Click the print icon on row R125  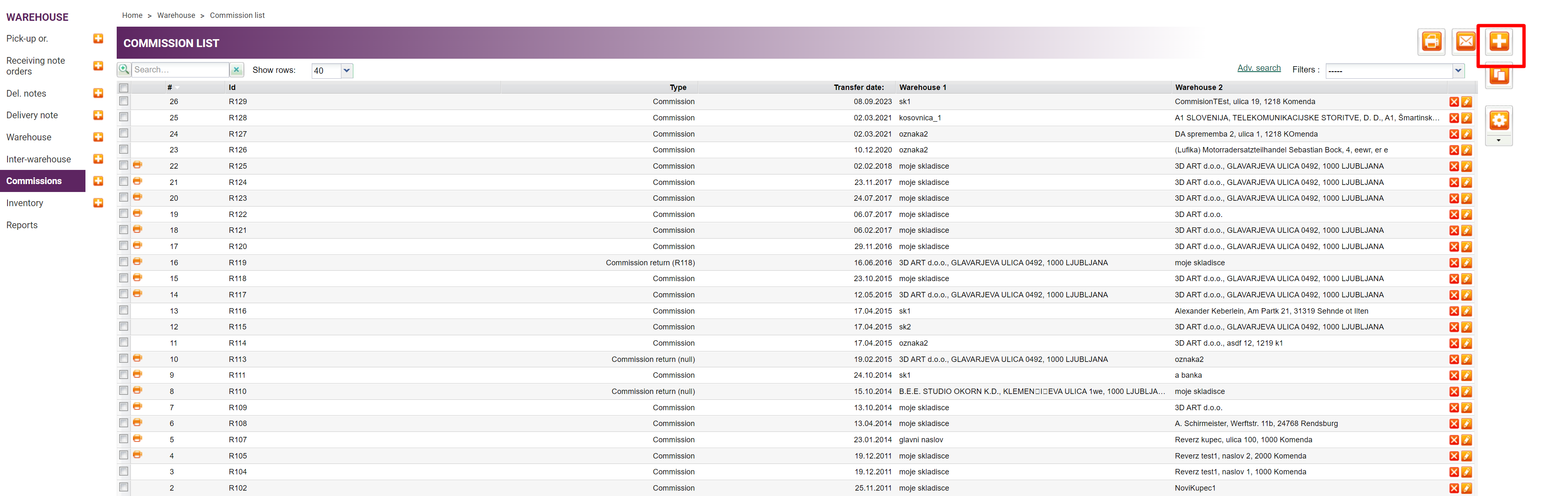(x=138, y=165)
